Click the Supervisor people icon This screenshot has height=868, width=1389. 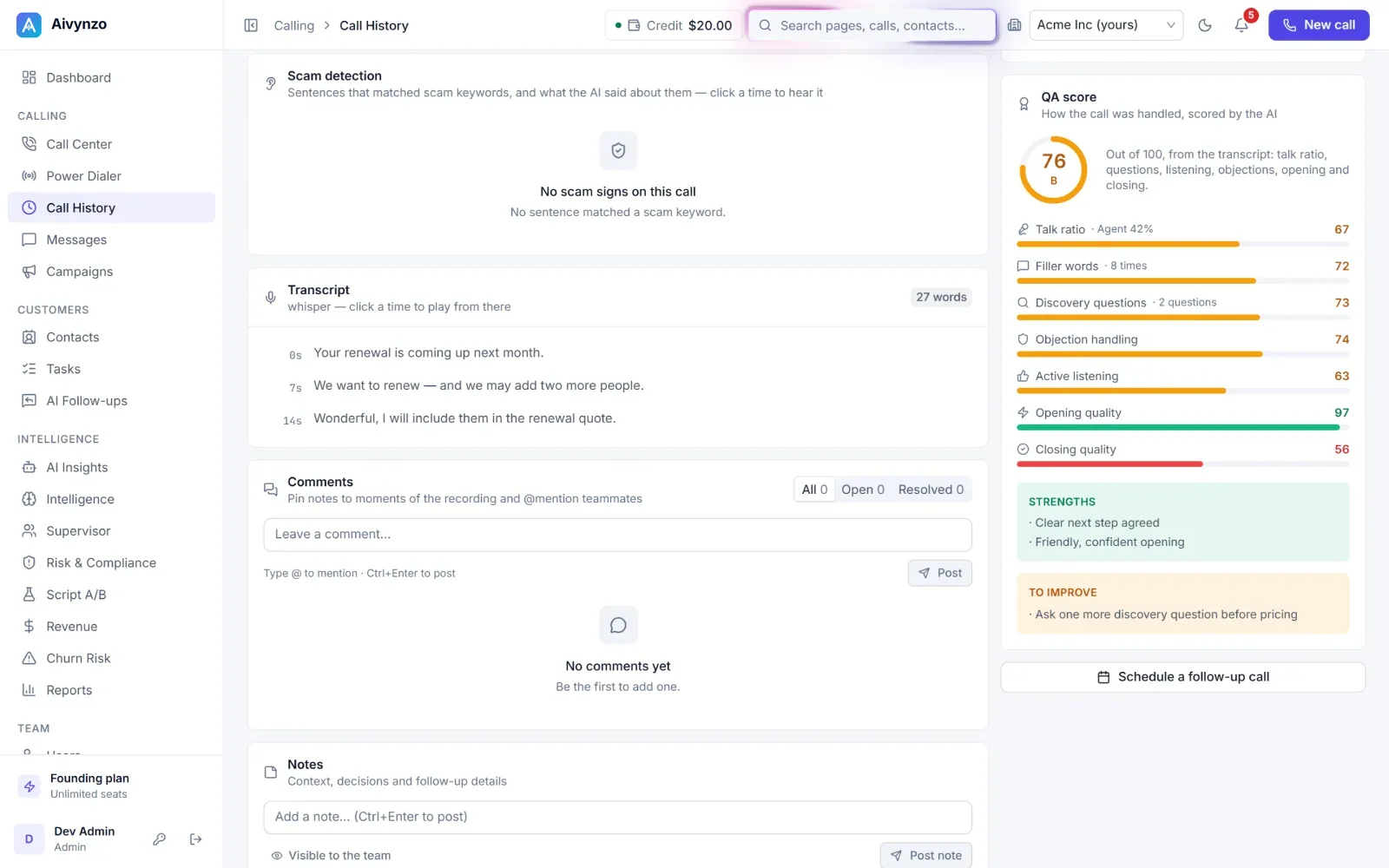click(29, 531)
